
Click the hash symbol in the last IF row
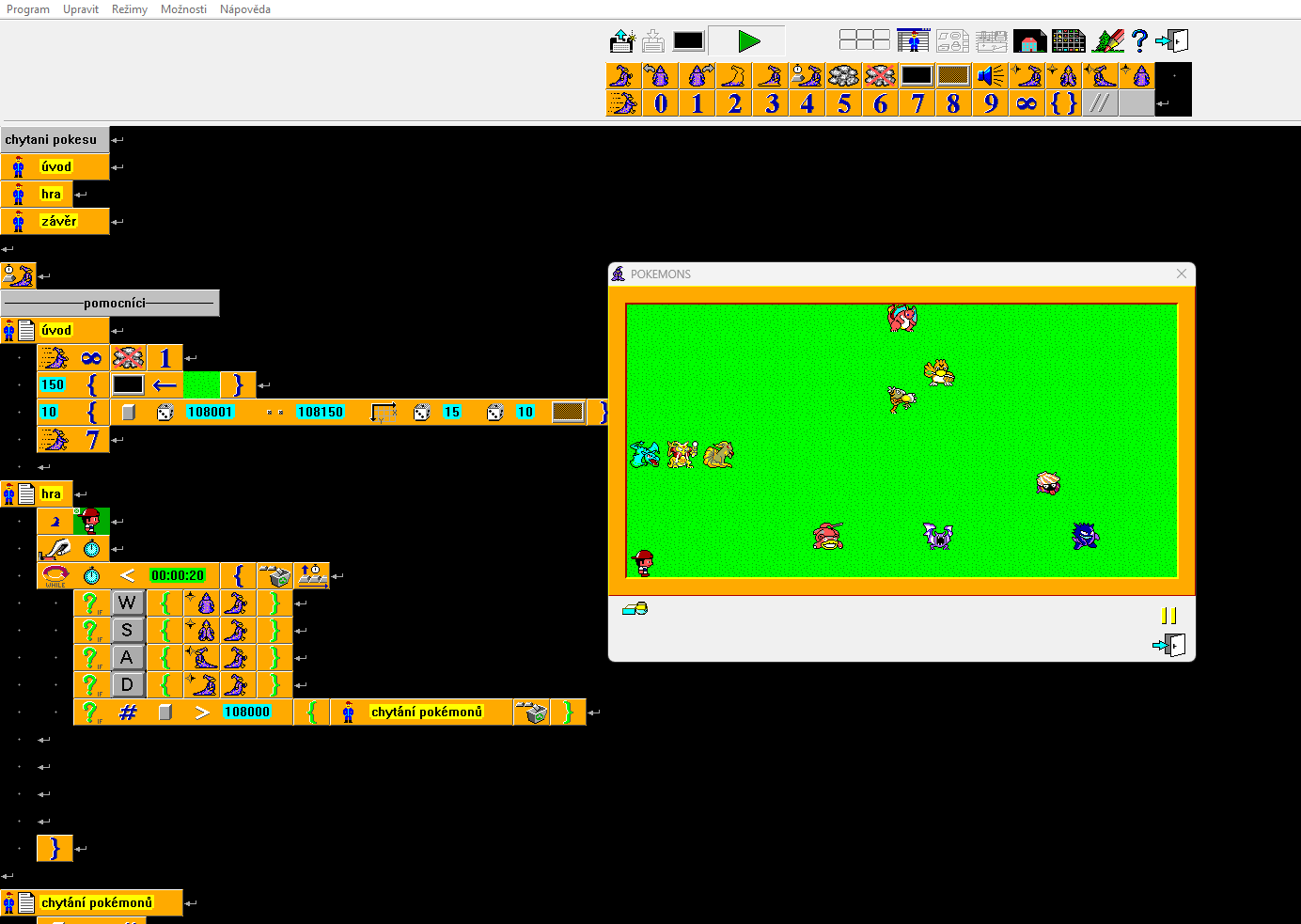pos(128,713)
